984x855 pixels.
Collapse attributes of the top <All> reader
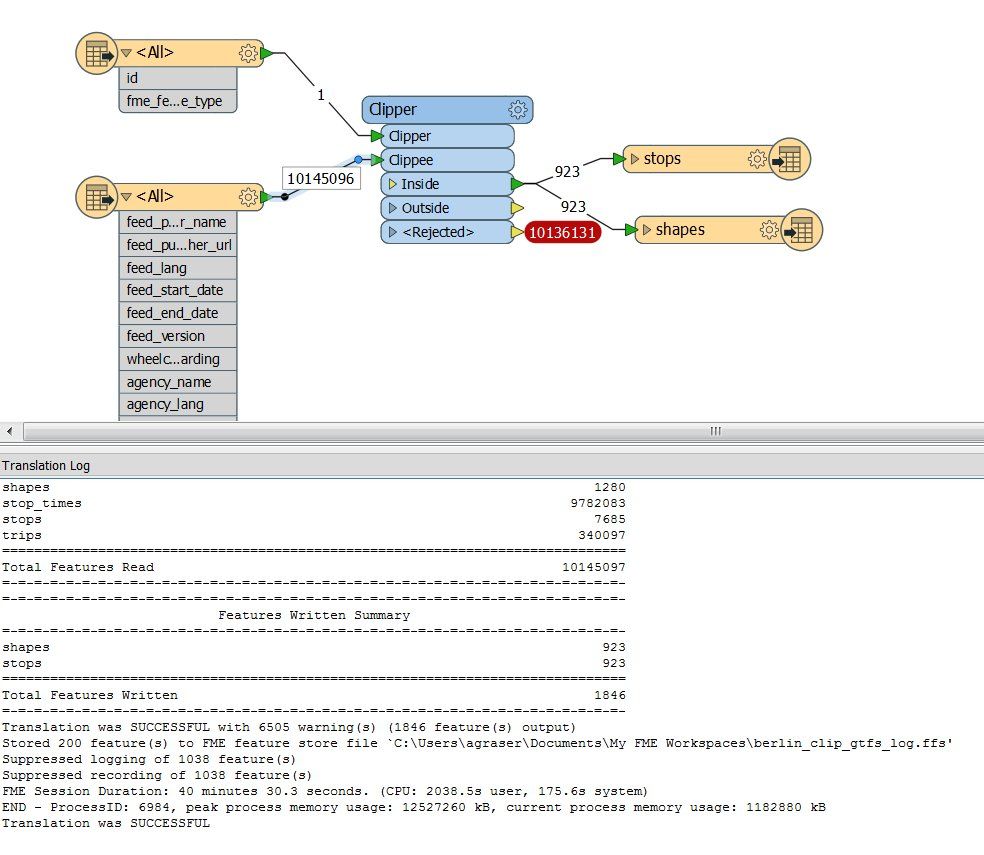pos(126,53)
